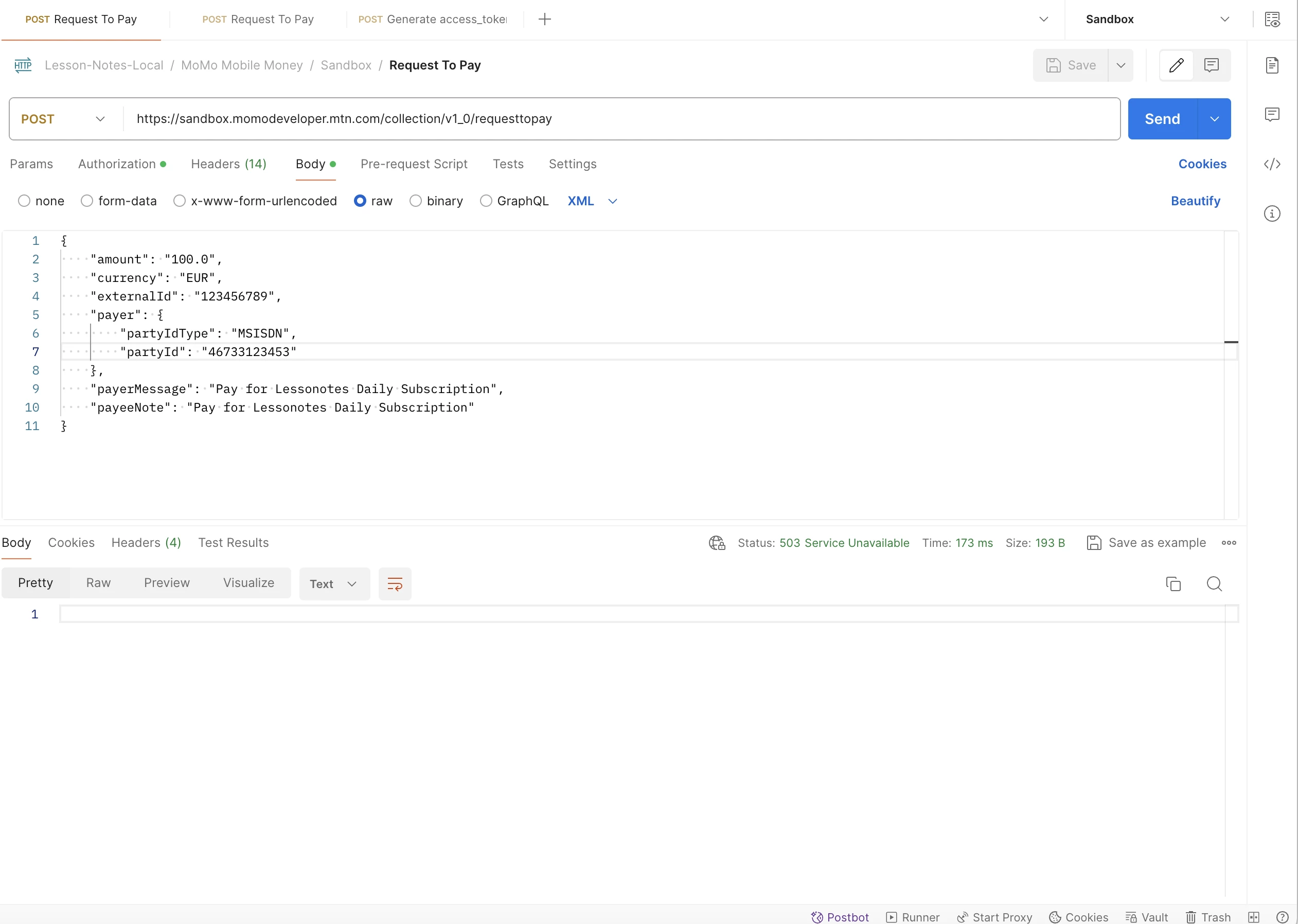Switch response view to Visualize
1298x924 pixels.
[248, 583]
